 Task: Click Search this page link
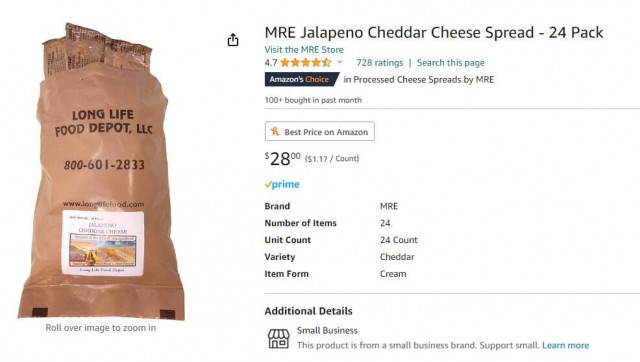coord(451,62)
